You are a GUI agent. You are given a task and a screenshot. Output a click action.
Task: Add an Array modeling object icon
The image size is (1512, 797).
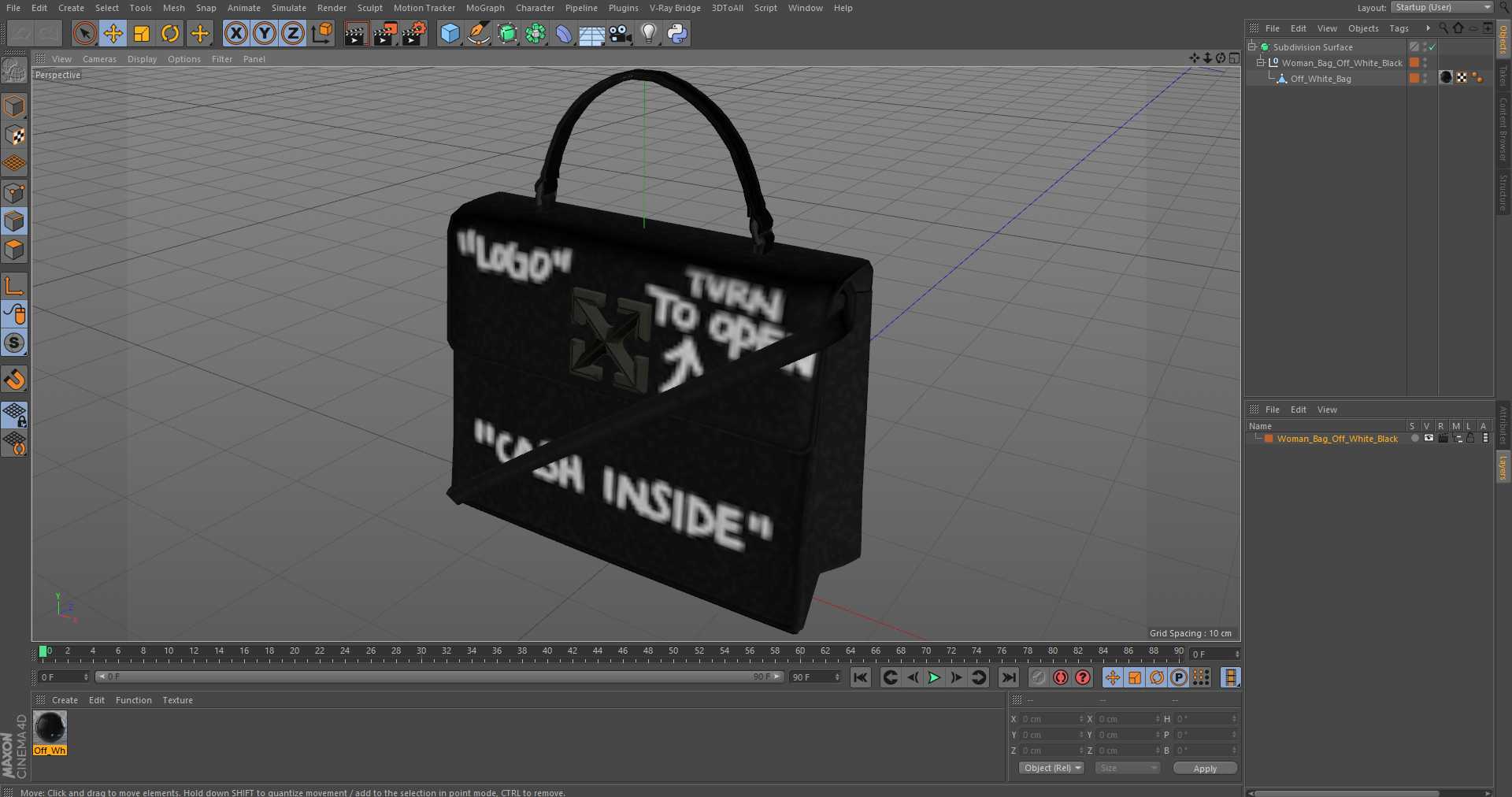[535, 33]
